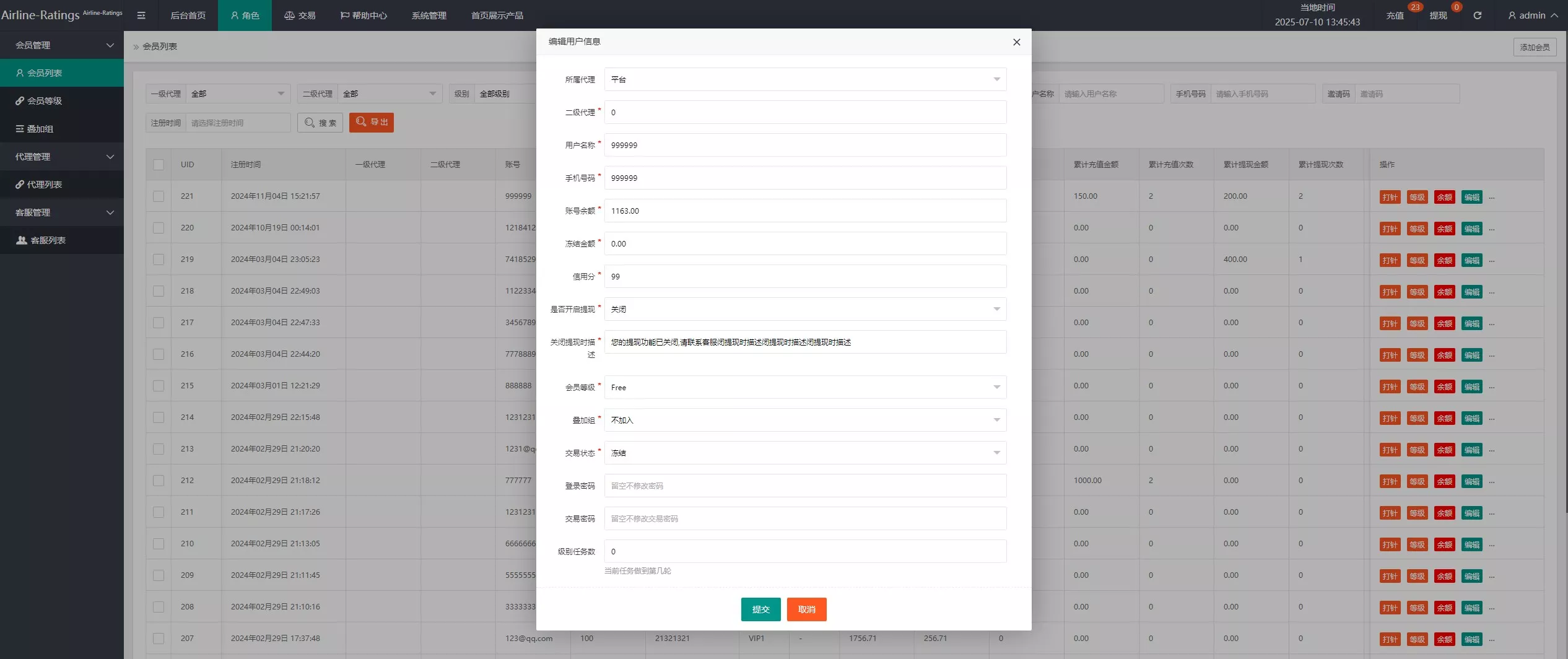Expand the member level dropdown showing Free
Screen dimensions: 1568x659
(x=805, y=387)
